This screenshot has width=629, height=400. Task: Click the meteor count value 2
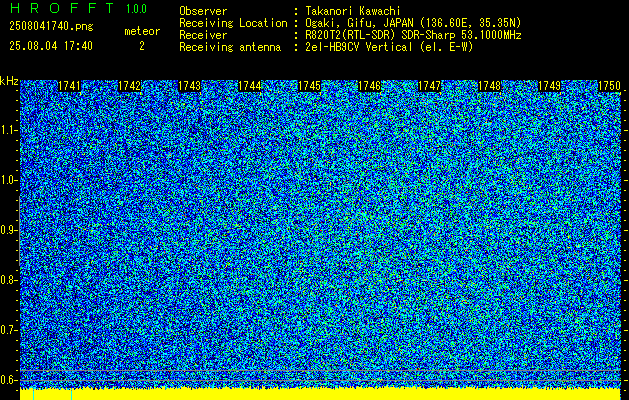point(142,46)
